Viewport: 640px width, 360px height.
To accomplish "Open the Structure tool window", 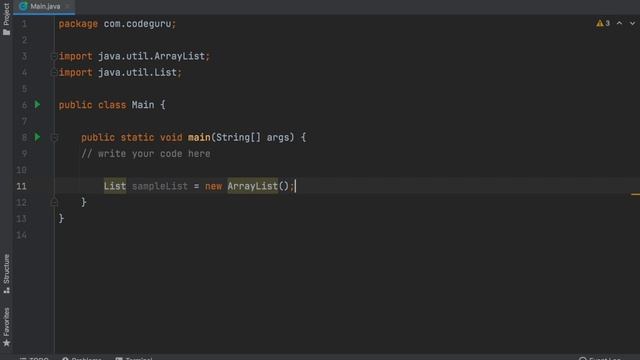I will tap(6, 274).
